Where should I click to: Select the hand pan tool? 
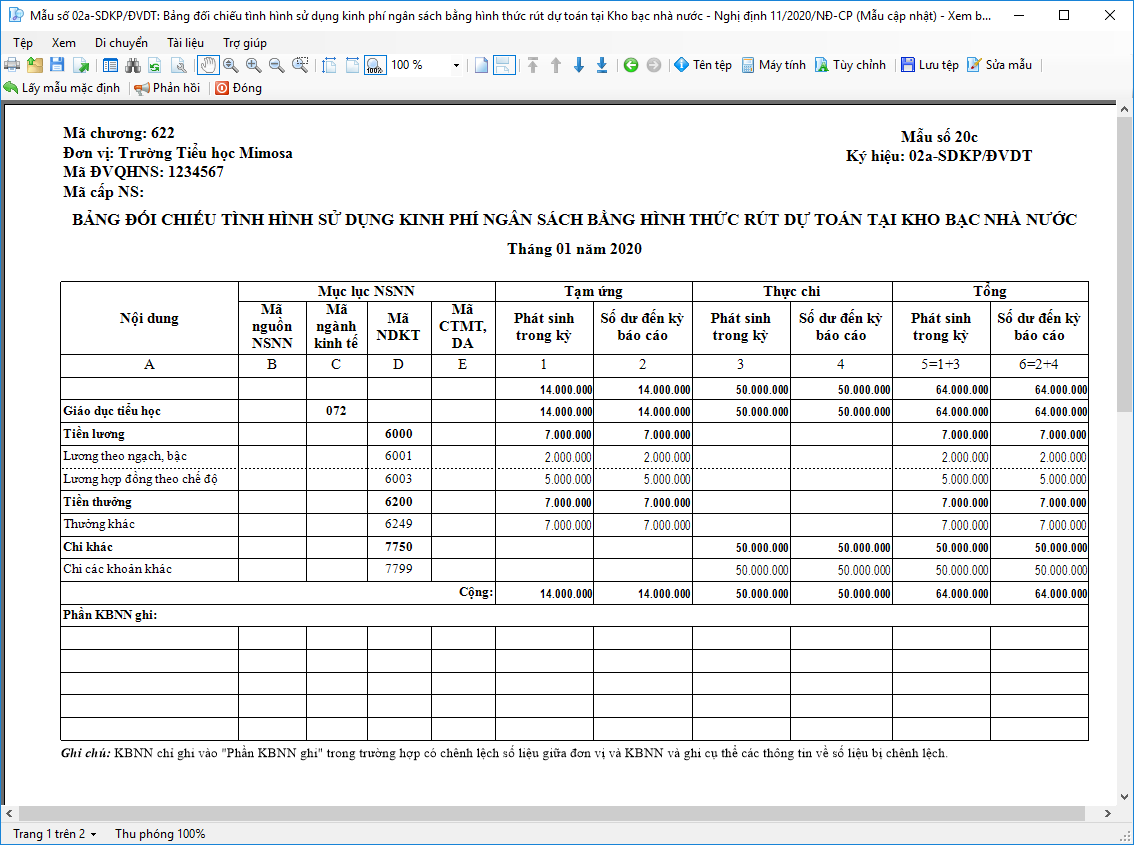coord(208,65)
